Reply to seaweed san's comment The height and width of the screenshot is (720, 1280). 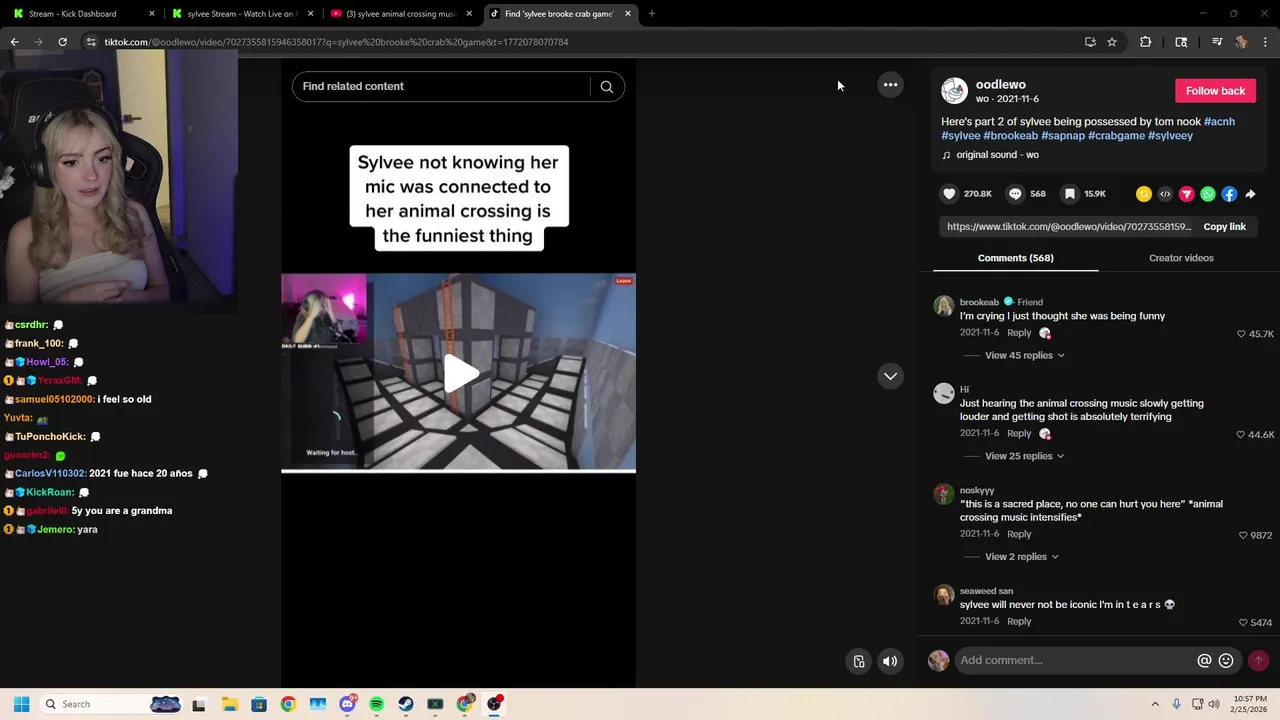coord(1019,621)
